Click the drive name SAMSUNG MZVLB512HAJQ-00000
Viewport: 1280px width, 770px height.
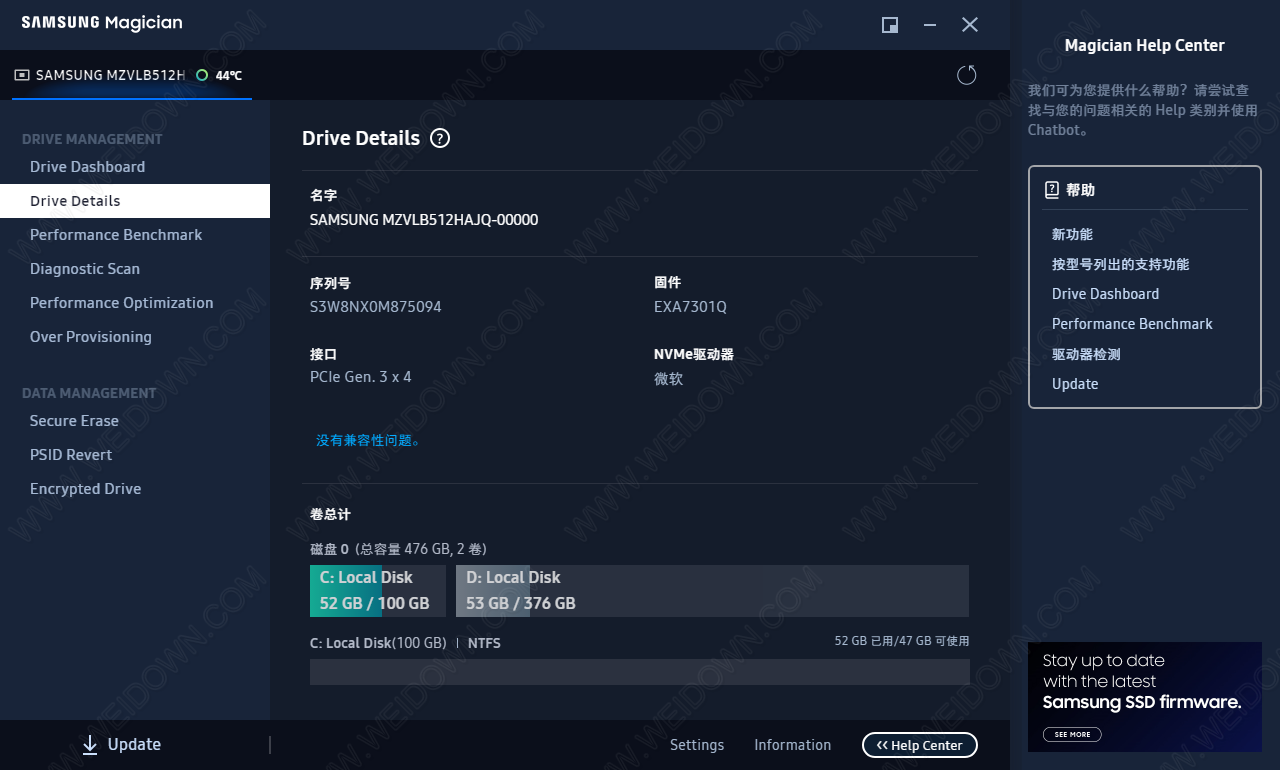click(x=424, y=220)
